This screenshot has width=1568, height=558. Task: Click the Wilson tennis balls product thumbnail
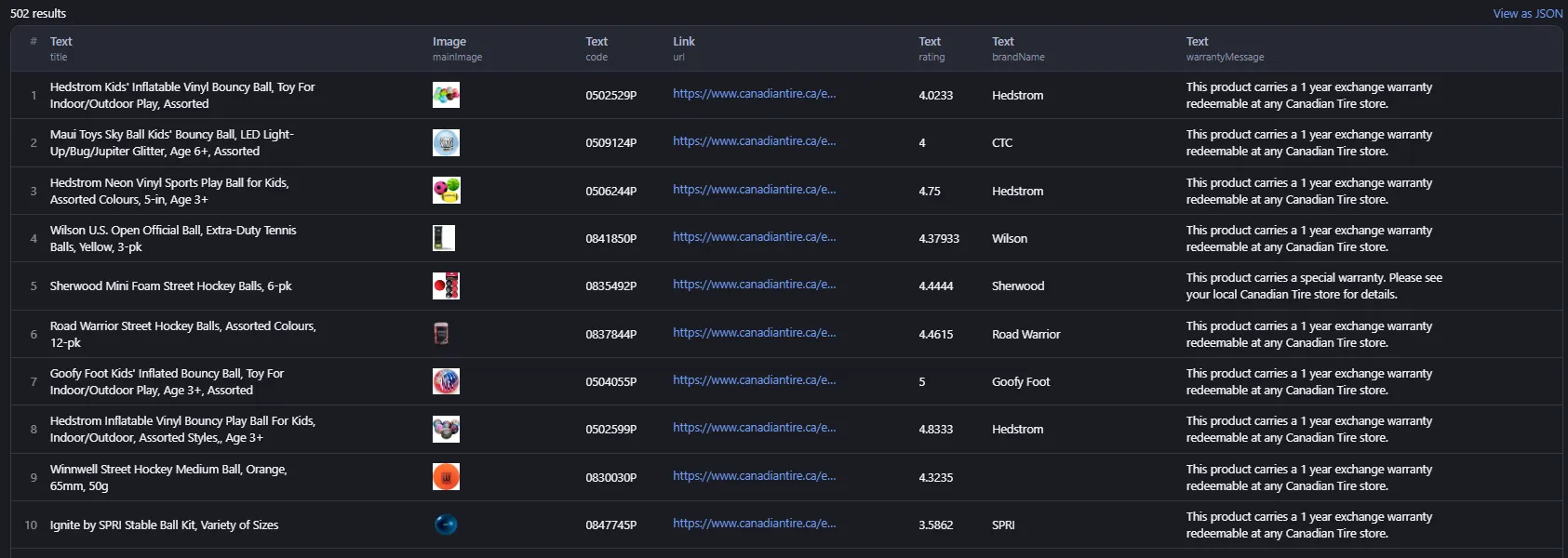(444, 238)
